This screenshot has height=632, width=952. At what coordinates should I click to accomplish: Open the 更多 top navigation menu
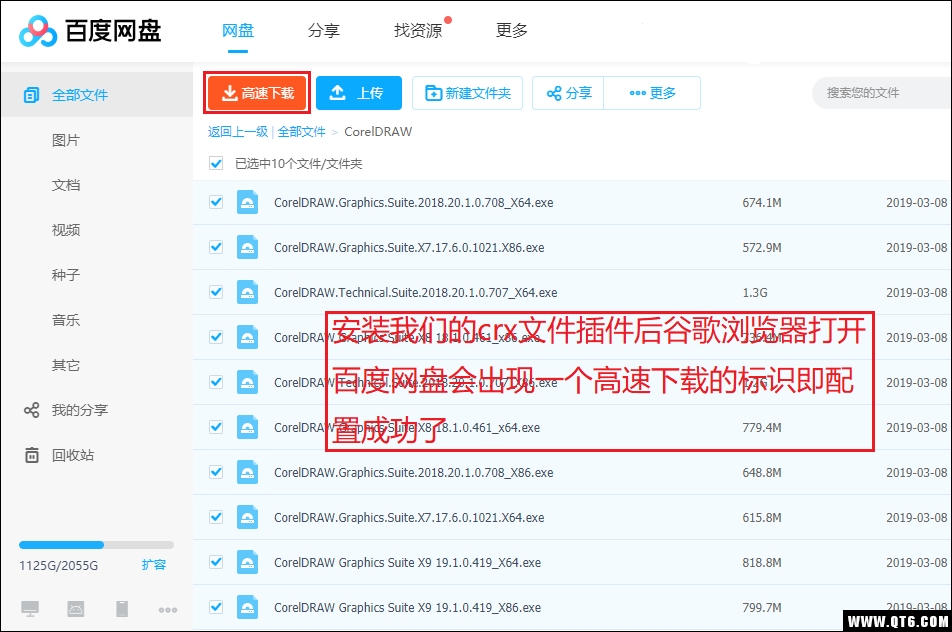pyautogui.click(x=511, y=30)
